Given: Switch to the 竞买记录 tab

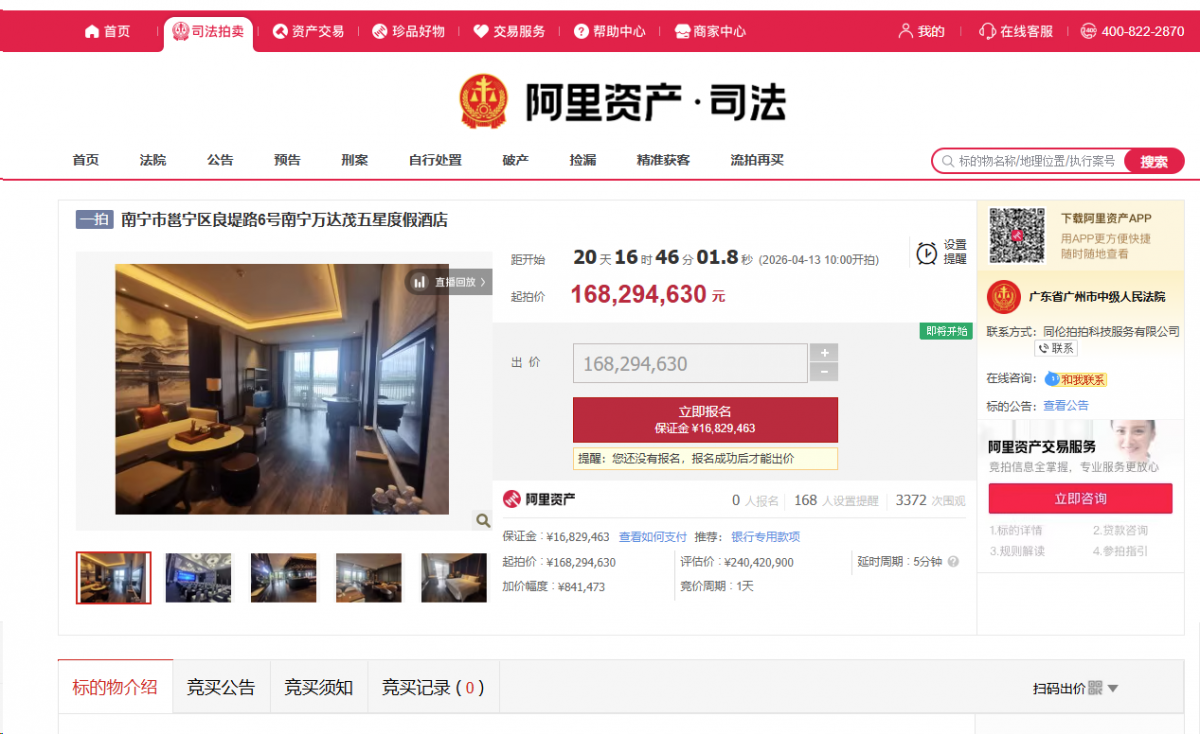Looking at the screenshot, I should click(x=433, y=687).
